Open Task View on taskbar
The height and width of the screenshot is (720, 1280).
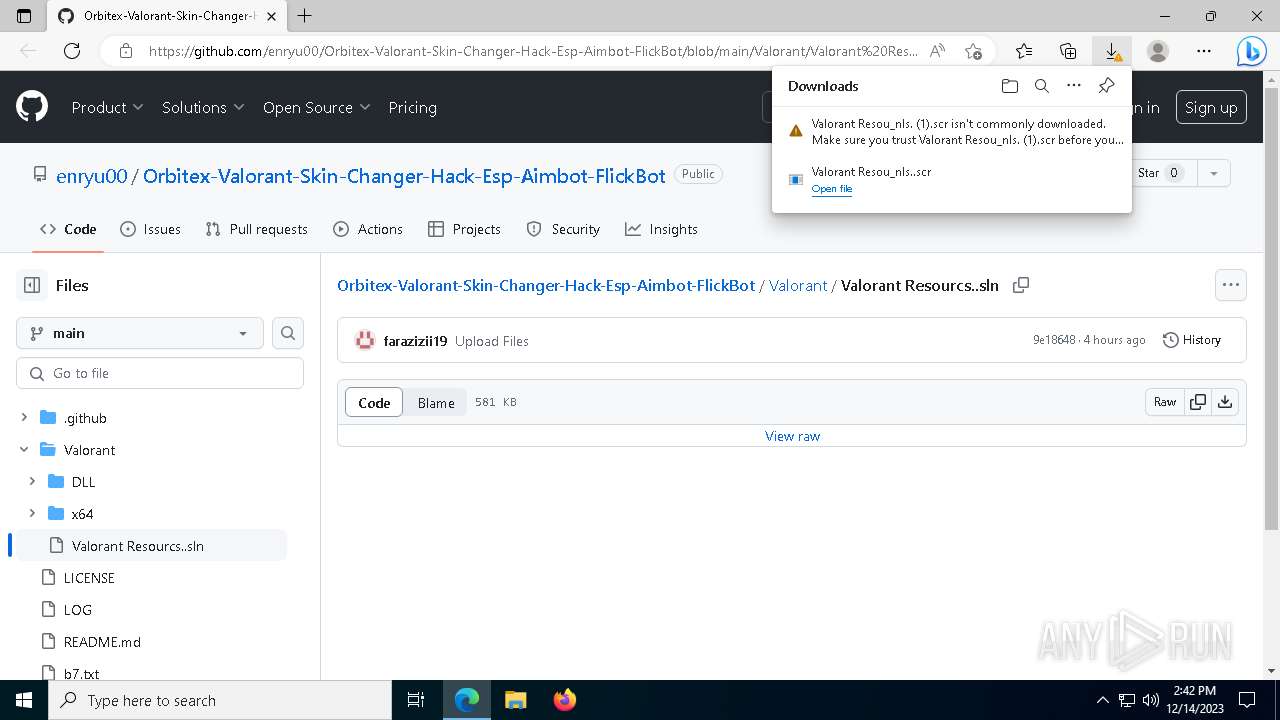click(416, 700)
